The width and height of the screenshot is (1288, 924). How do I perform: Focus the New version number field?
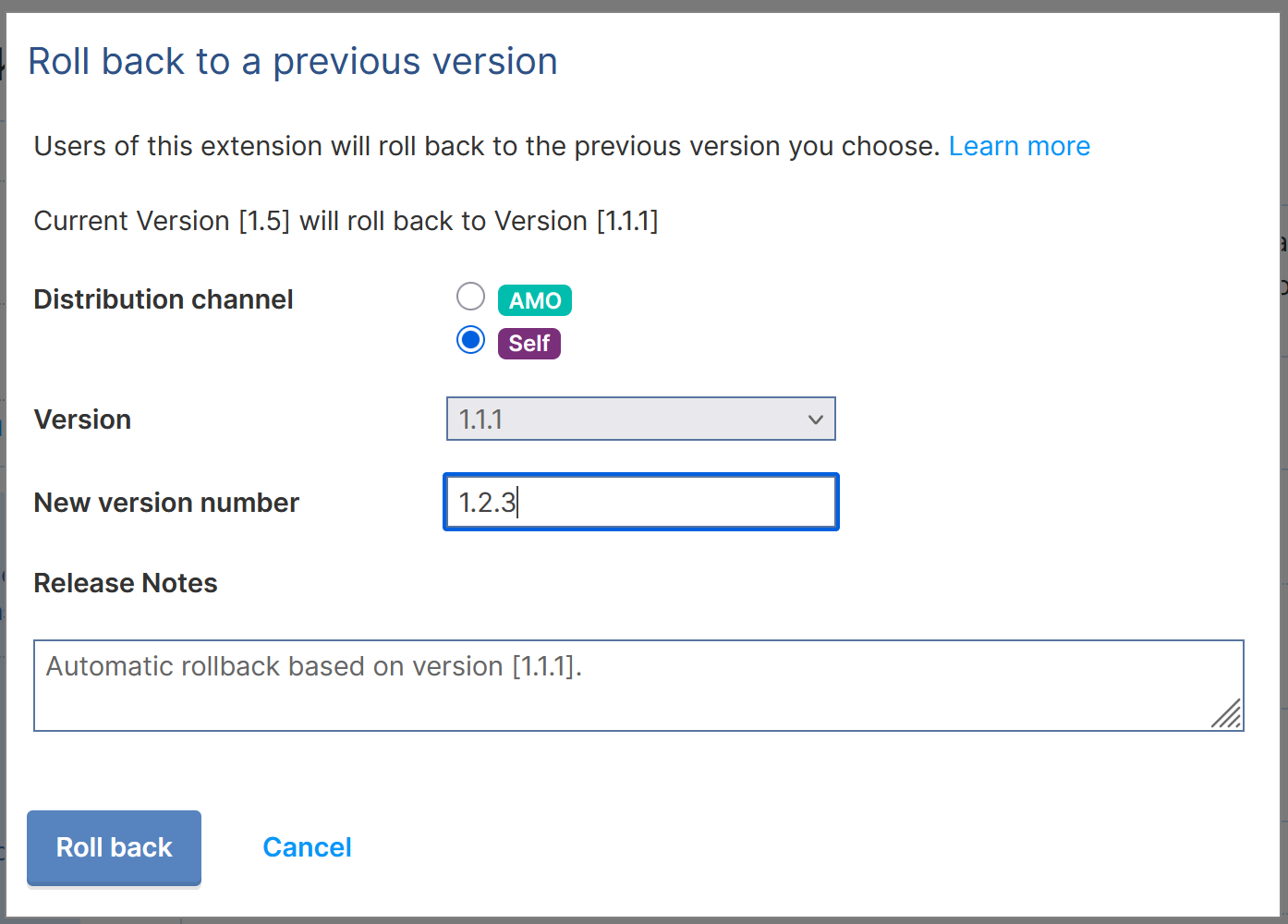coord(640,502)
